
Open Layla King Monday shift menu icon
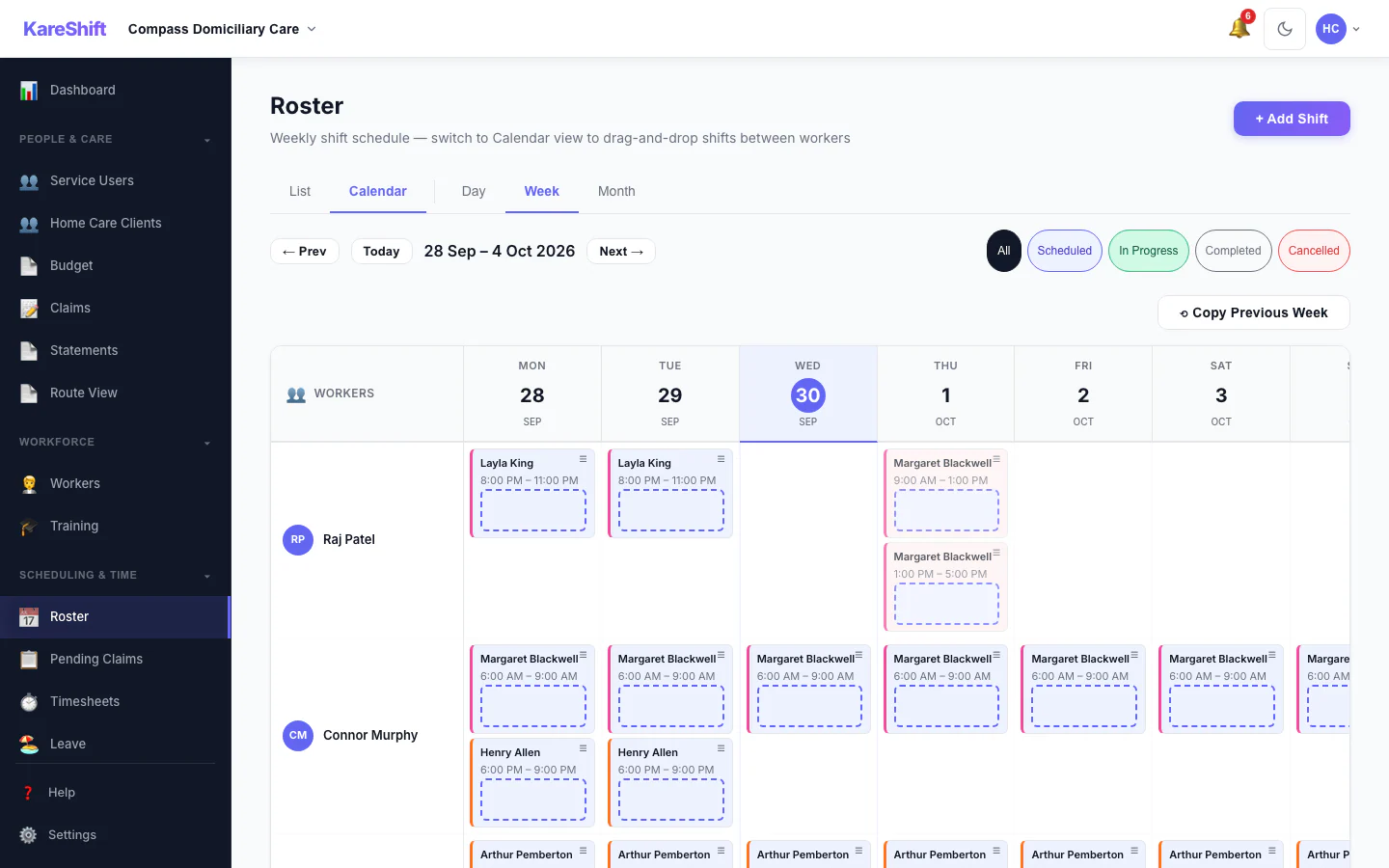click(x=583, y=459)
